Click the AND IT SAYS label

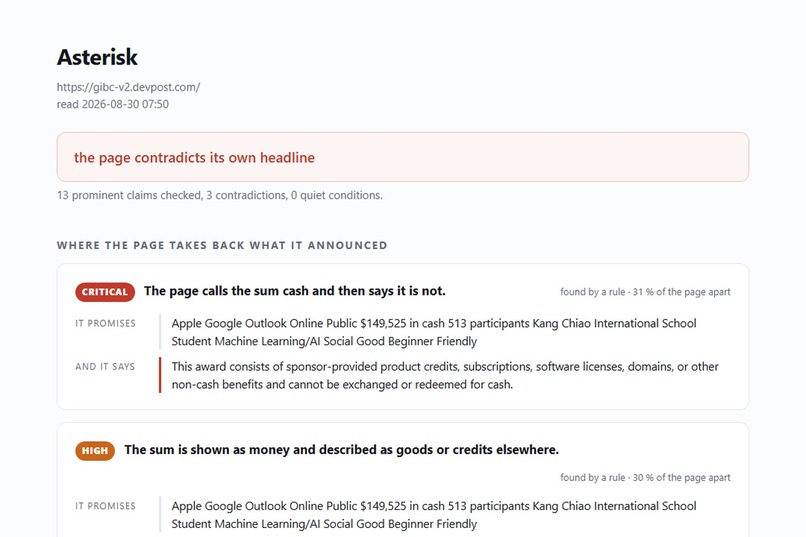105,366
